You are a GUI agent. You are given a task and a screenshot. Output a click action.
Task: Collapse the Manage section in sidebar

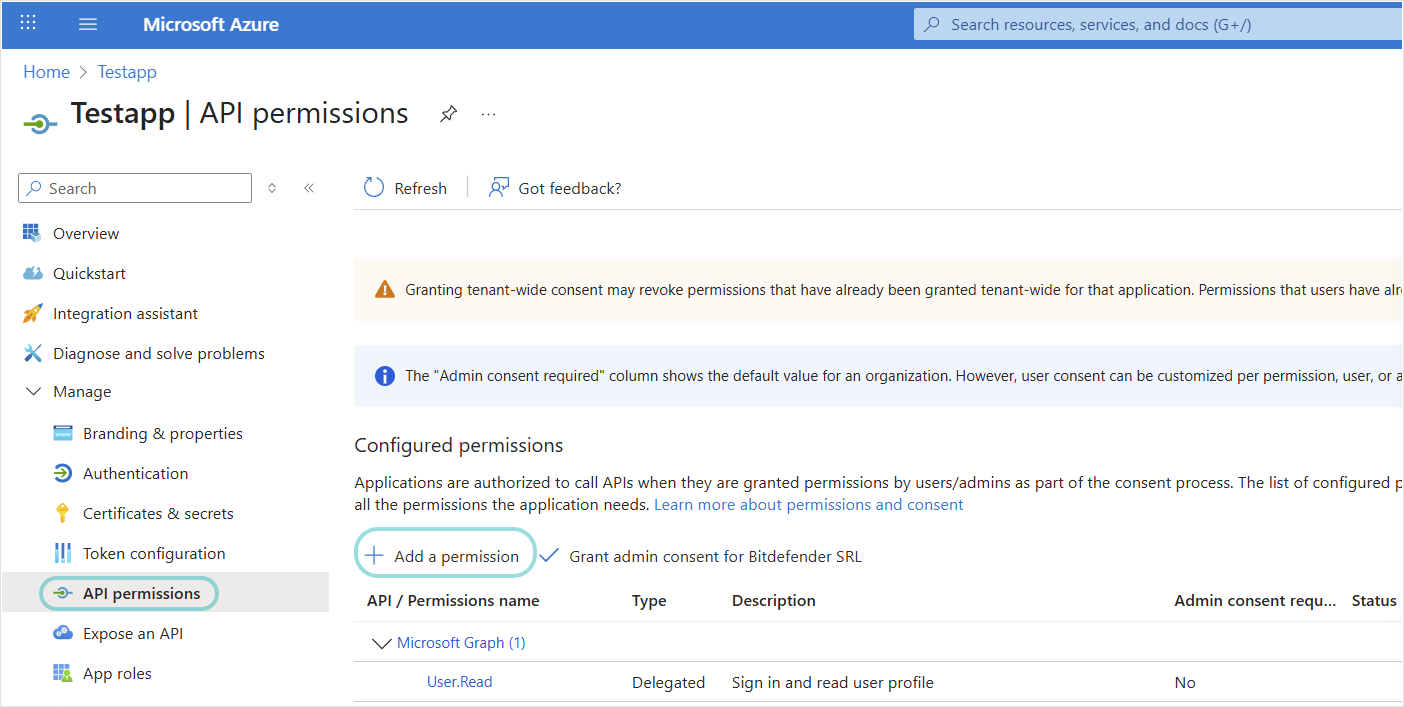34,392
